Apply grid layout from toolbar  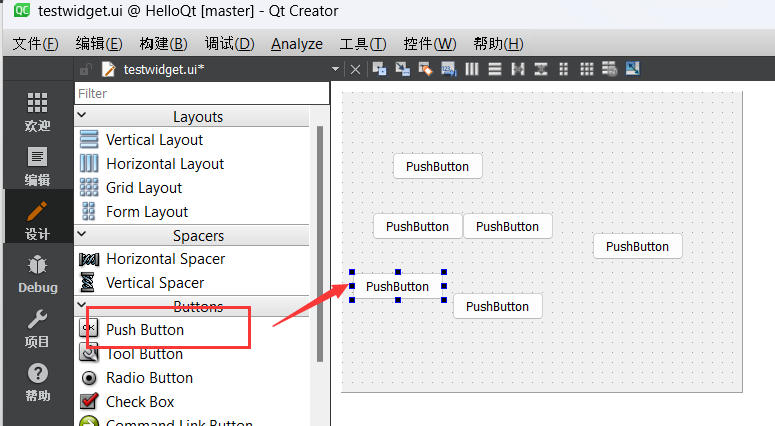tap(587, 69)
